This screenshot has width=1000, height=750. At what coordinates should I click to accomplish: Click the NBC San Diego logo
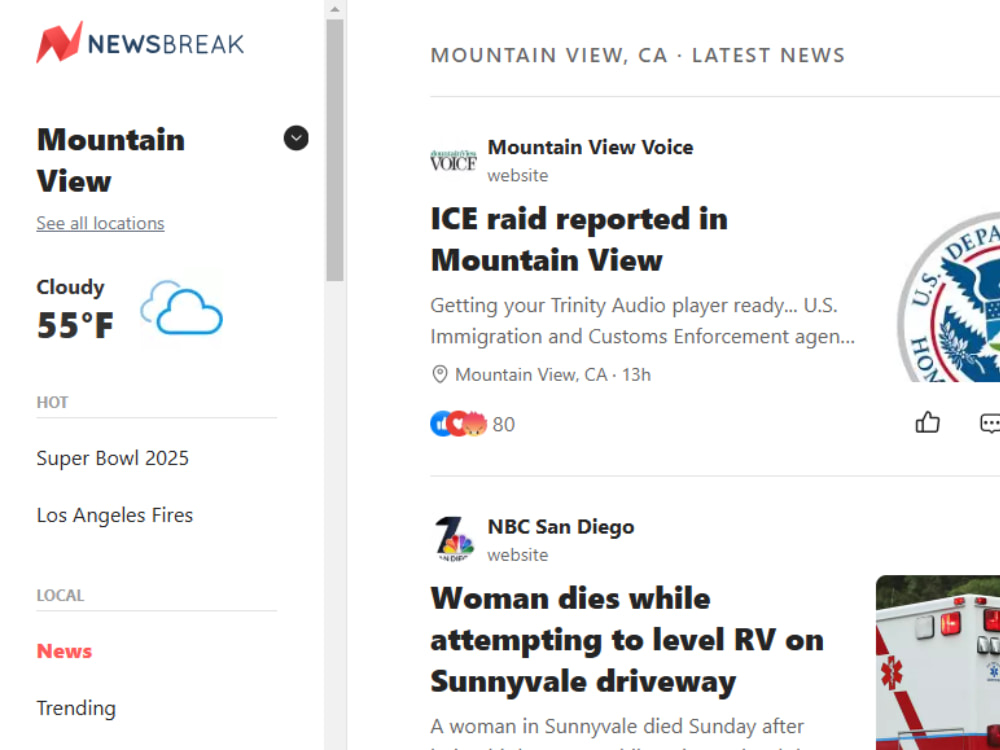tap(453, 540)
